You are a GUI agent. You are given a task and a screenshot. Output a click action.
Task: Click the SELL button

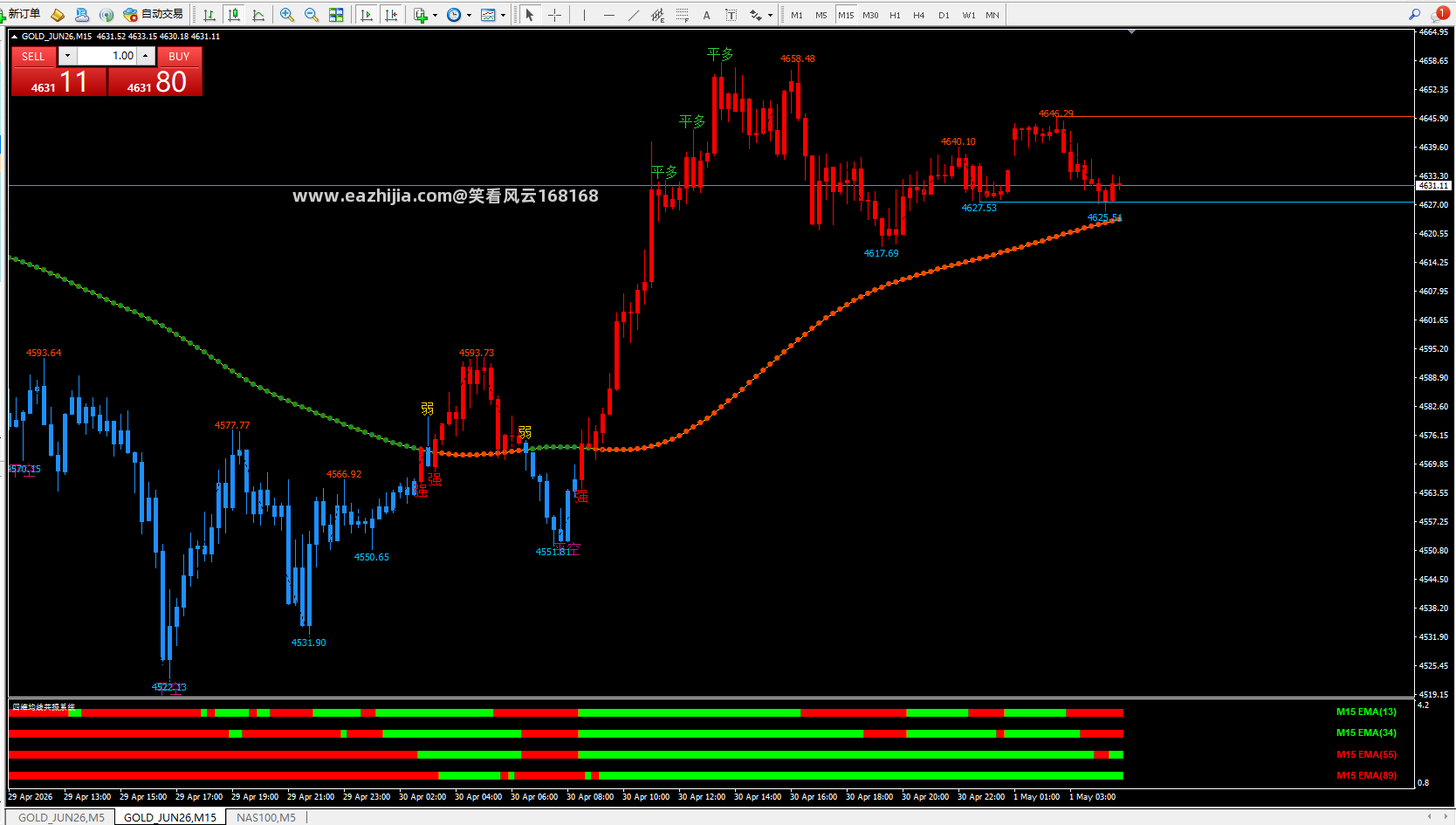tap(33, 56)
